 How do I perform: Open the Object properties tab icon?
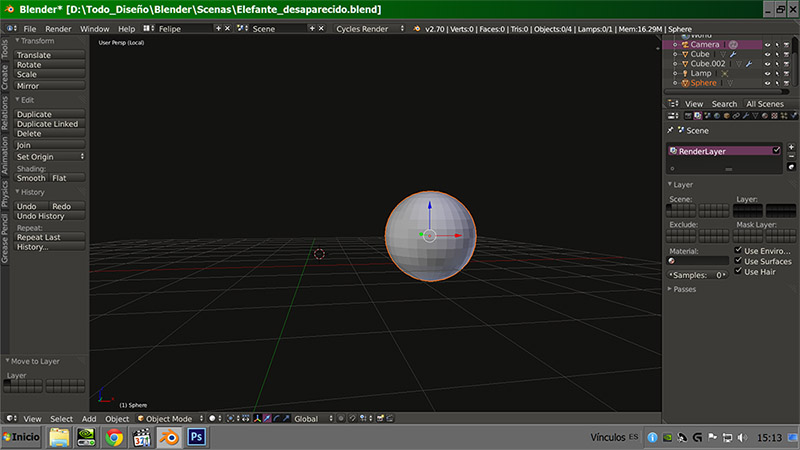click(727, 116)
